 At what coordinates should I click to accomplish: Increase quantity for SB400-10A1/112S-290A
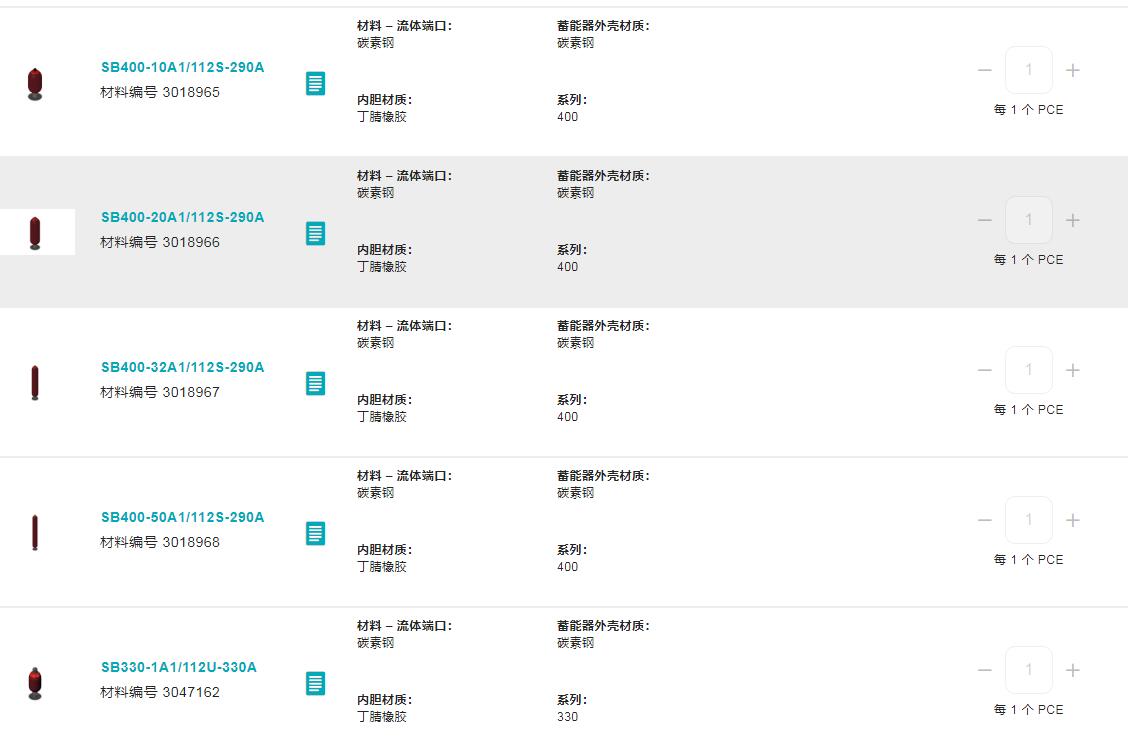point(1073,70)
